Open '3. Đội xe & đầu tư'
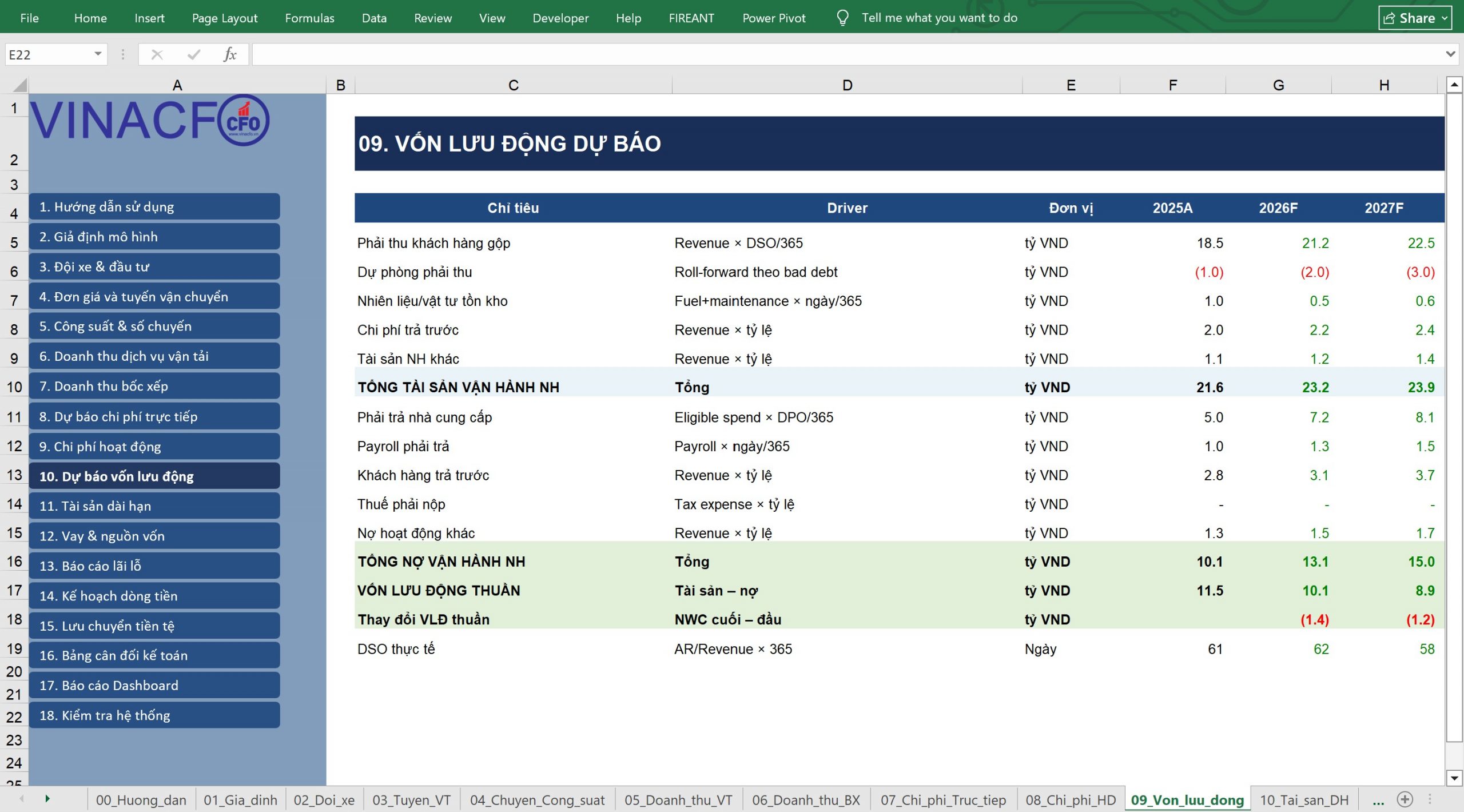The image size is (1464, 812). coord(154,266)
